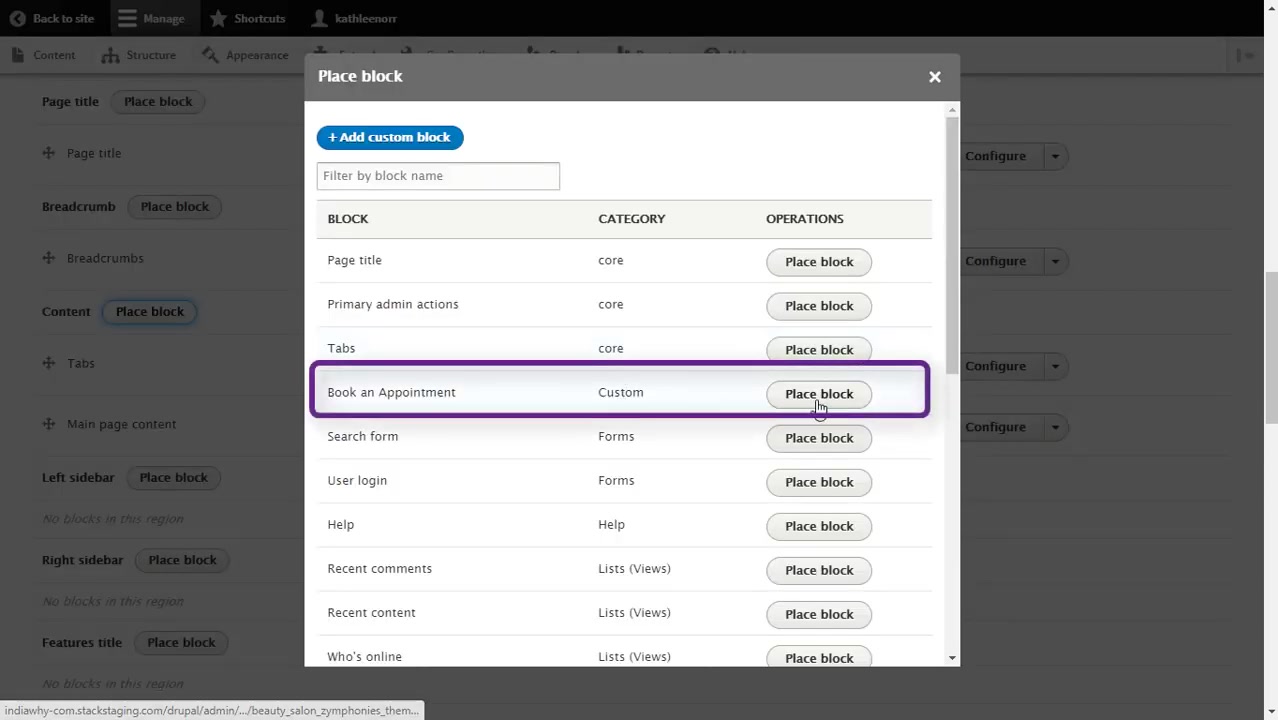Click the Back to site arrow icon

click(17, 18)
